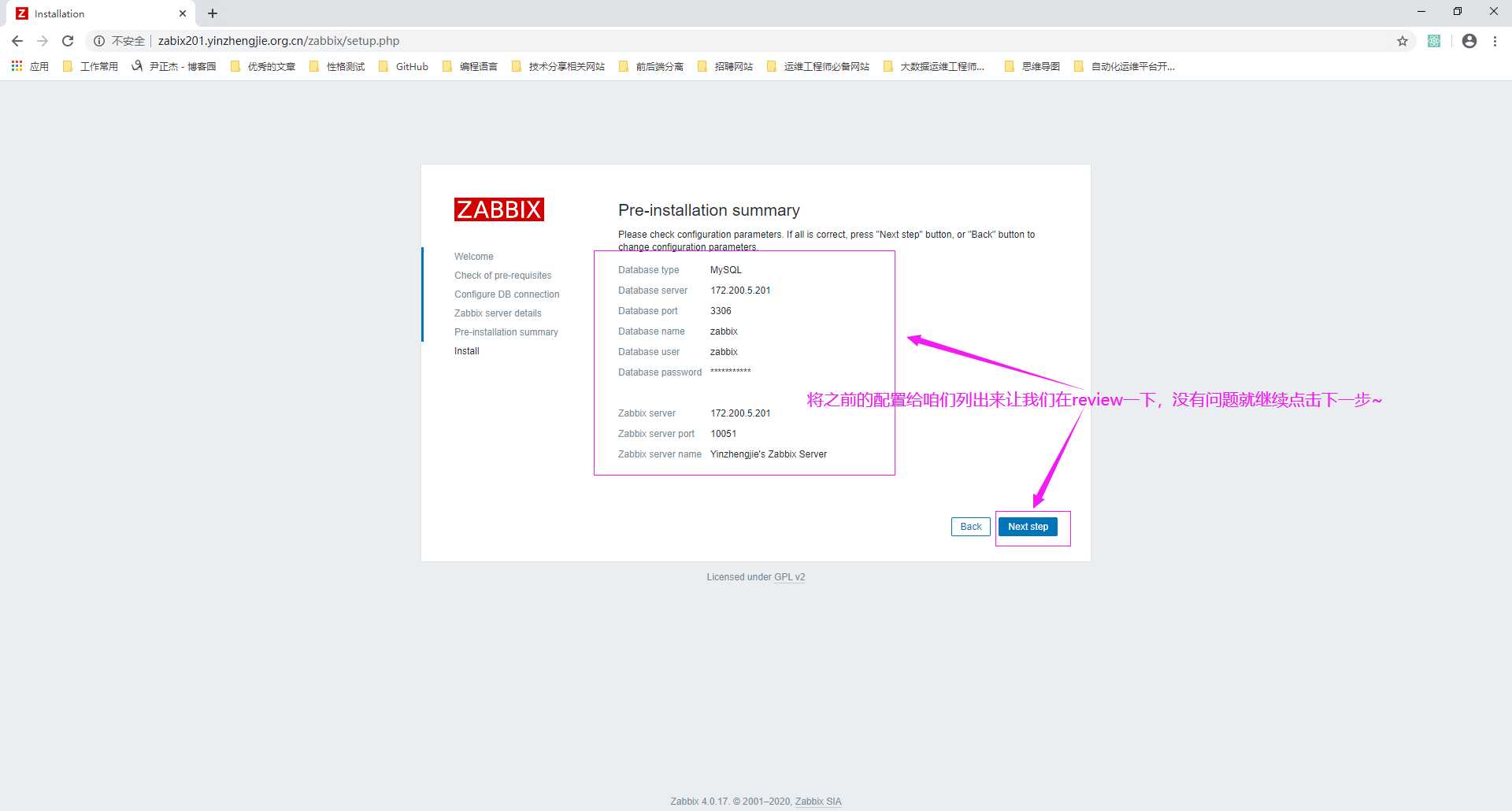Open the Zabbix SIA link in footer
Viewport: 1512px width, 811px height.
pos(818,802)
